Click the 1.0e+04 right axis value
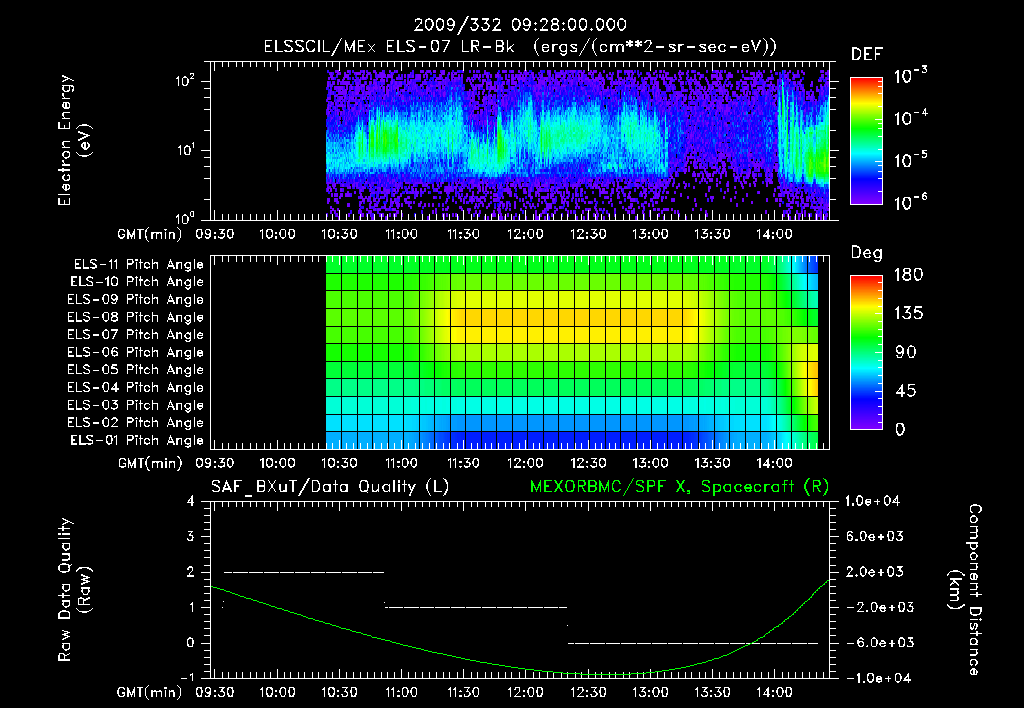This screenshot has width=1024, height=708. pos(872,501)
